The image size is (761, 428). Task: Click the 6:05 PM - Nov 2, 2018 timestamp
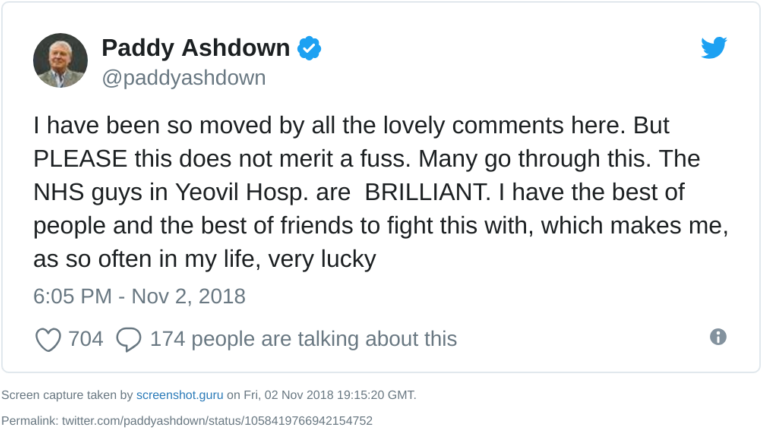[139, 297]
